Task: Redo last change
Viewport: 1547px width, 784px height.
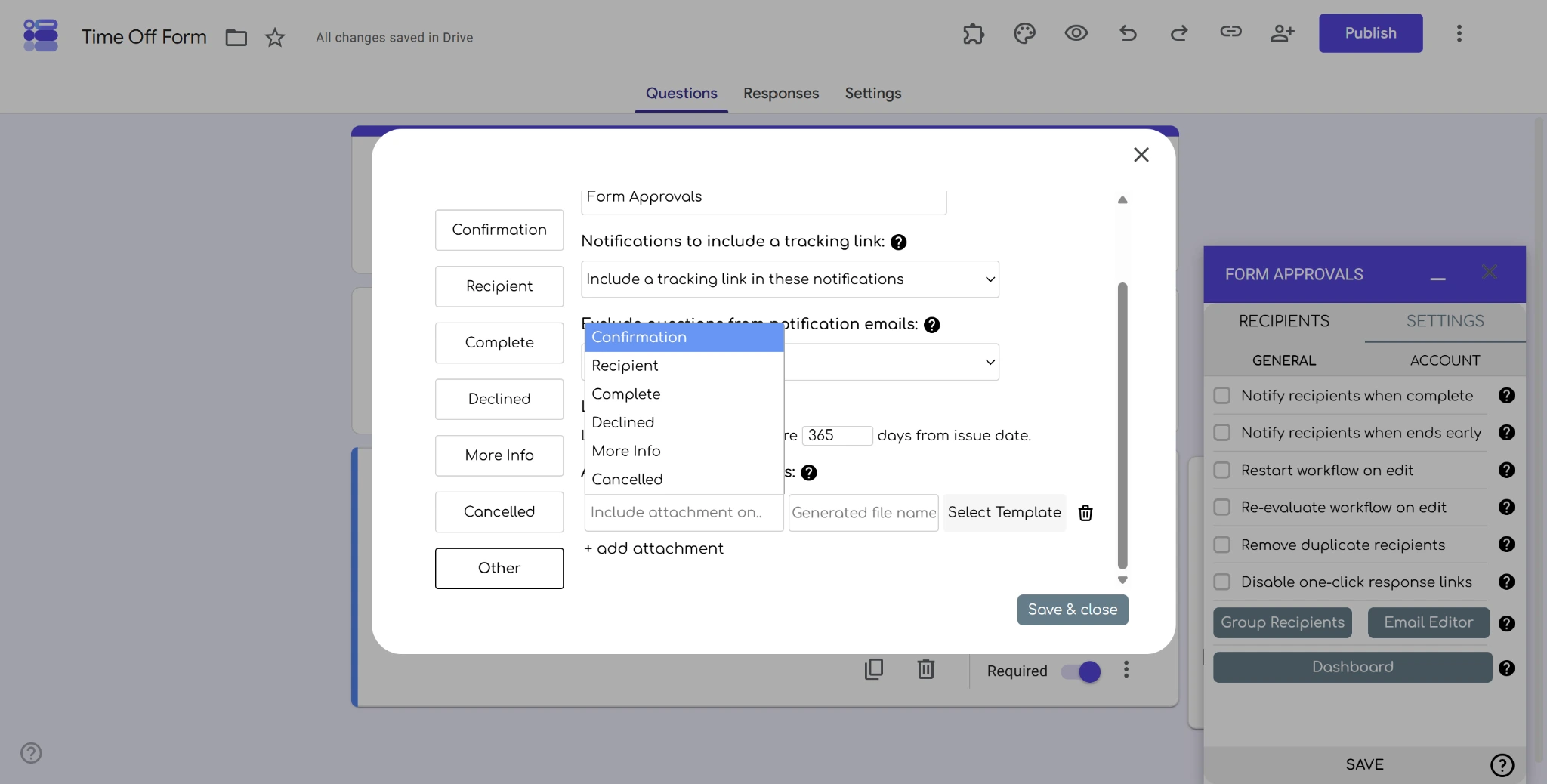Action: (1179, 33)
